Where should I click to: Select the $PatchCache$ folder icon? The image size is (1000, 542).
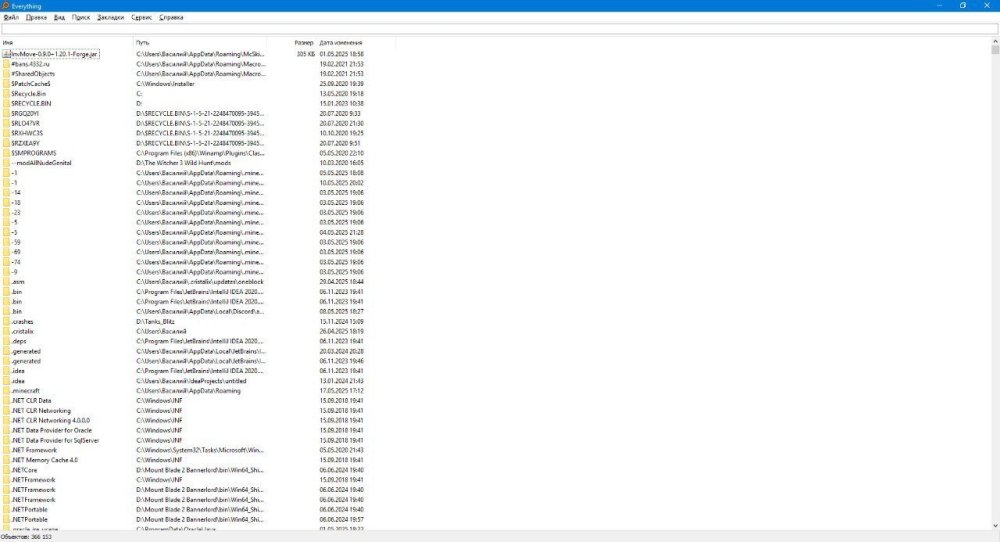[6, 84]
